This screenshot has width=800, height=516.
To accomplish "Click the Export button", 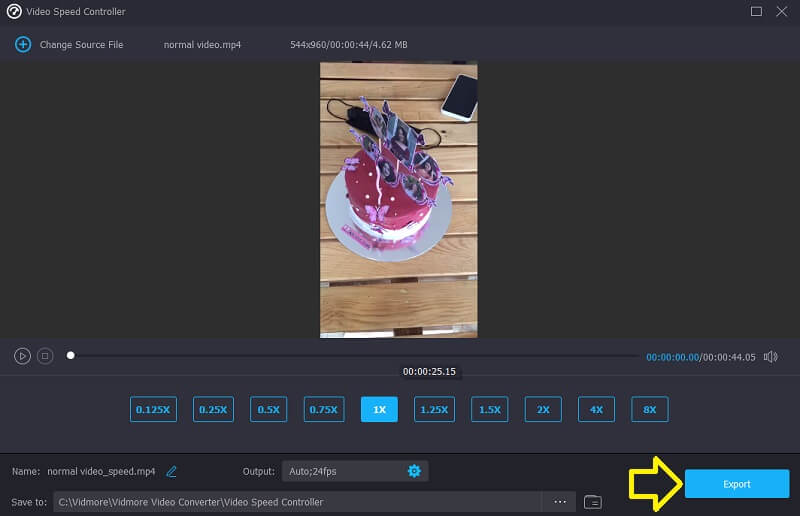I will (x=736, y=484).
